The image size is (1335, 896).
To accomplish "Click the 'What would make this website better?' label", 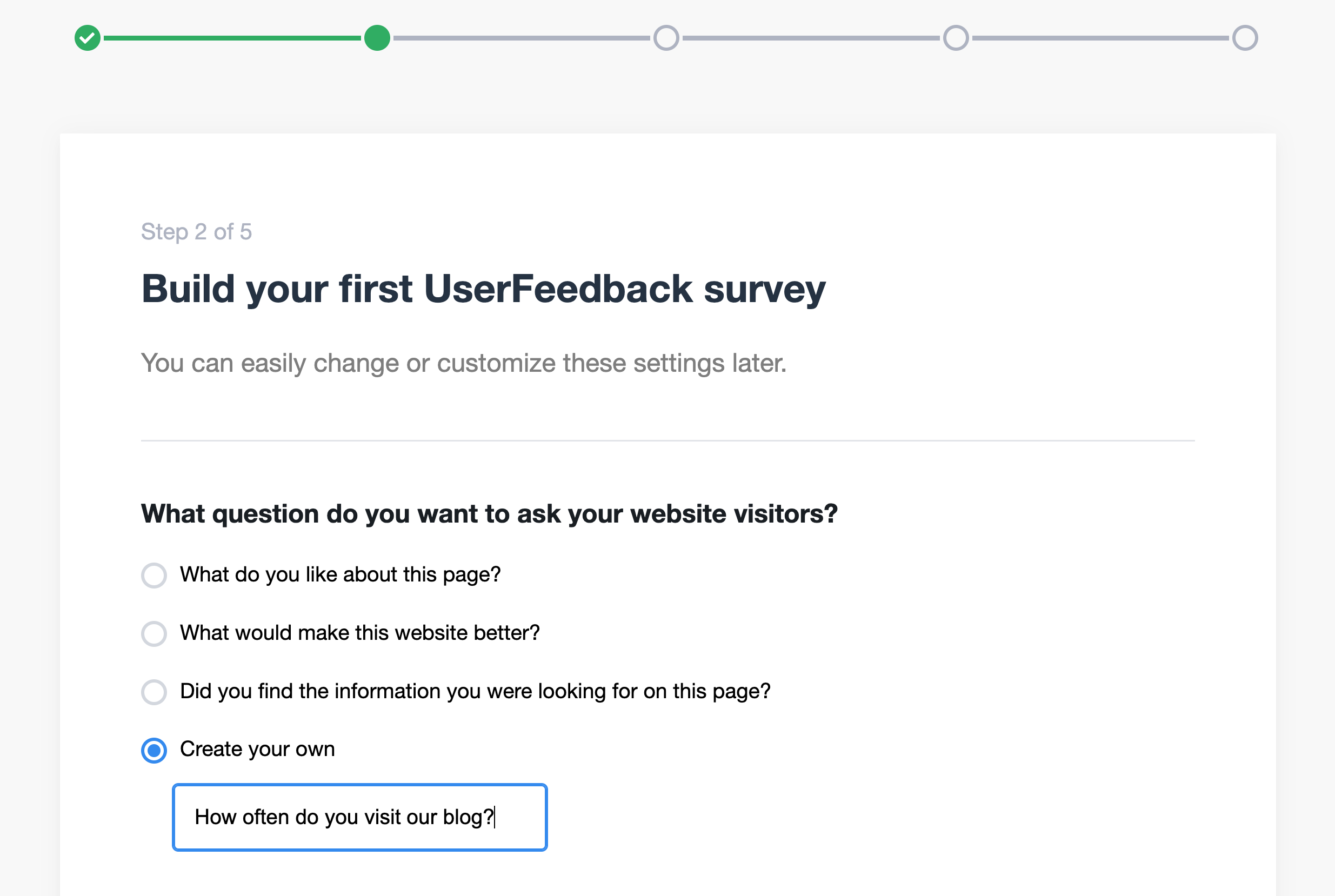I will click(x=360, y=633).
